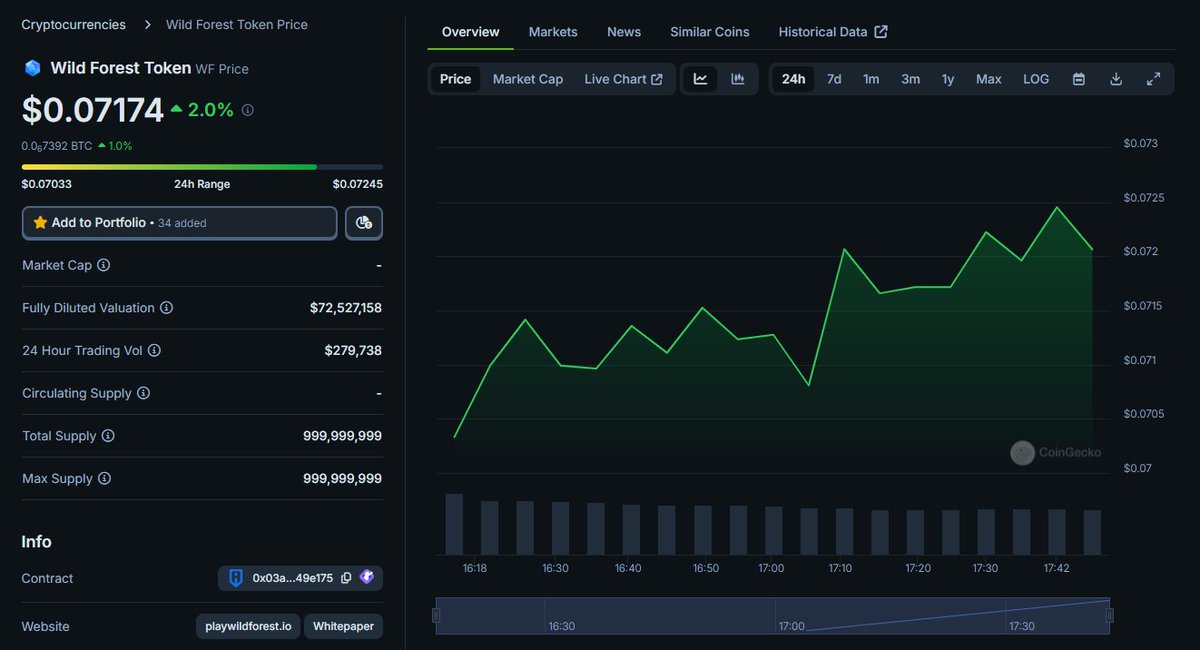
Task: Go to Cryptocurrencies breadcrumb
Action: point(74,24)
